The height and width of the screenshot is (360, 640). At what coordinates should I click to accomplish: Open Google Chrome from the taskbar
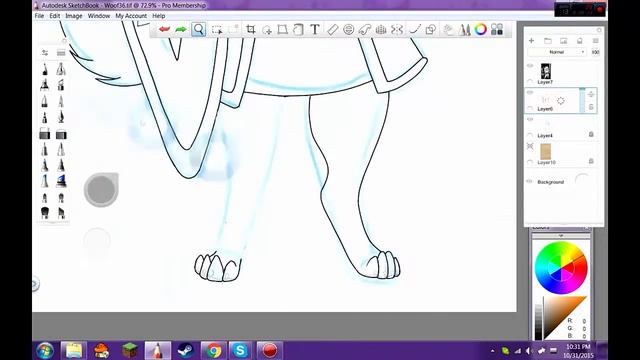point(213,350)
